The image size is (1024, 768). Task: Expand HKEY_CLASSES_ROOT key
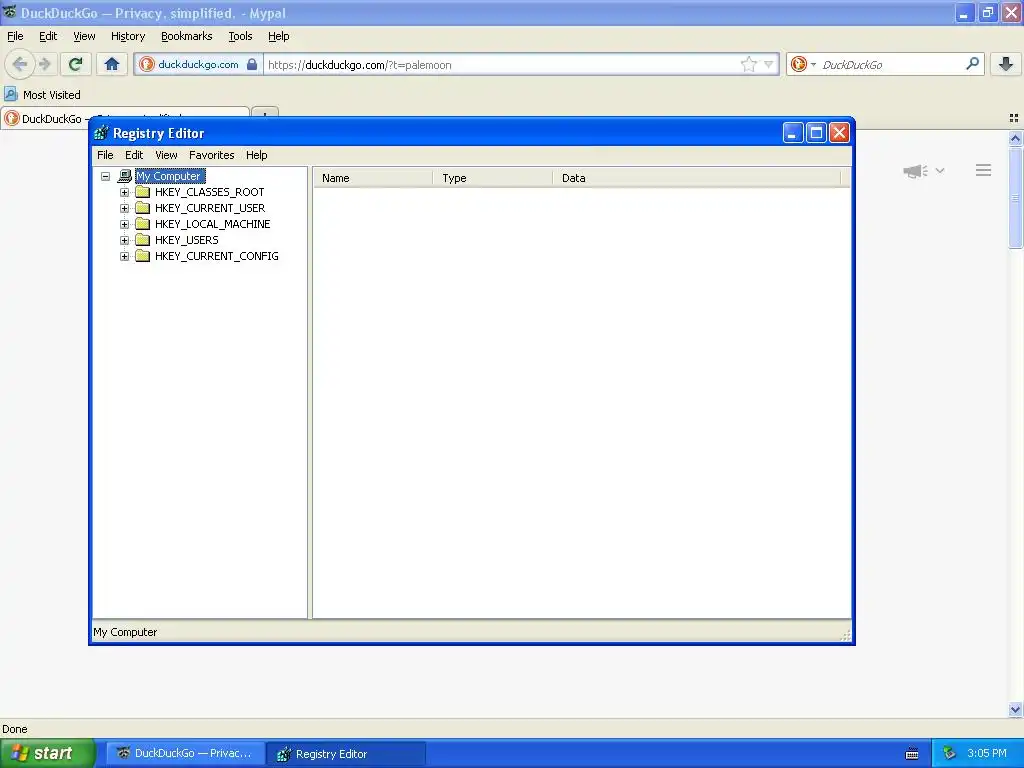124,192
